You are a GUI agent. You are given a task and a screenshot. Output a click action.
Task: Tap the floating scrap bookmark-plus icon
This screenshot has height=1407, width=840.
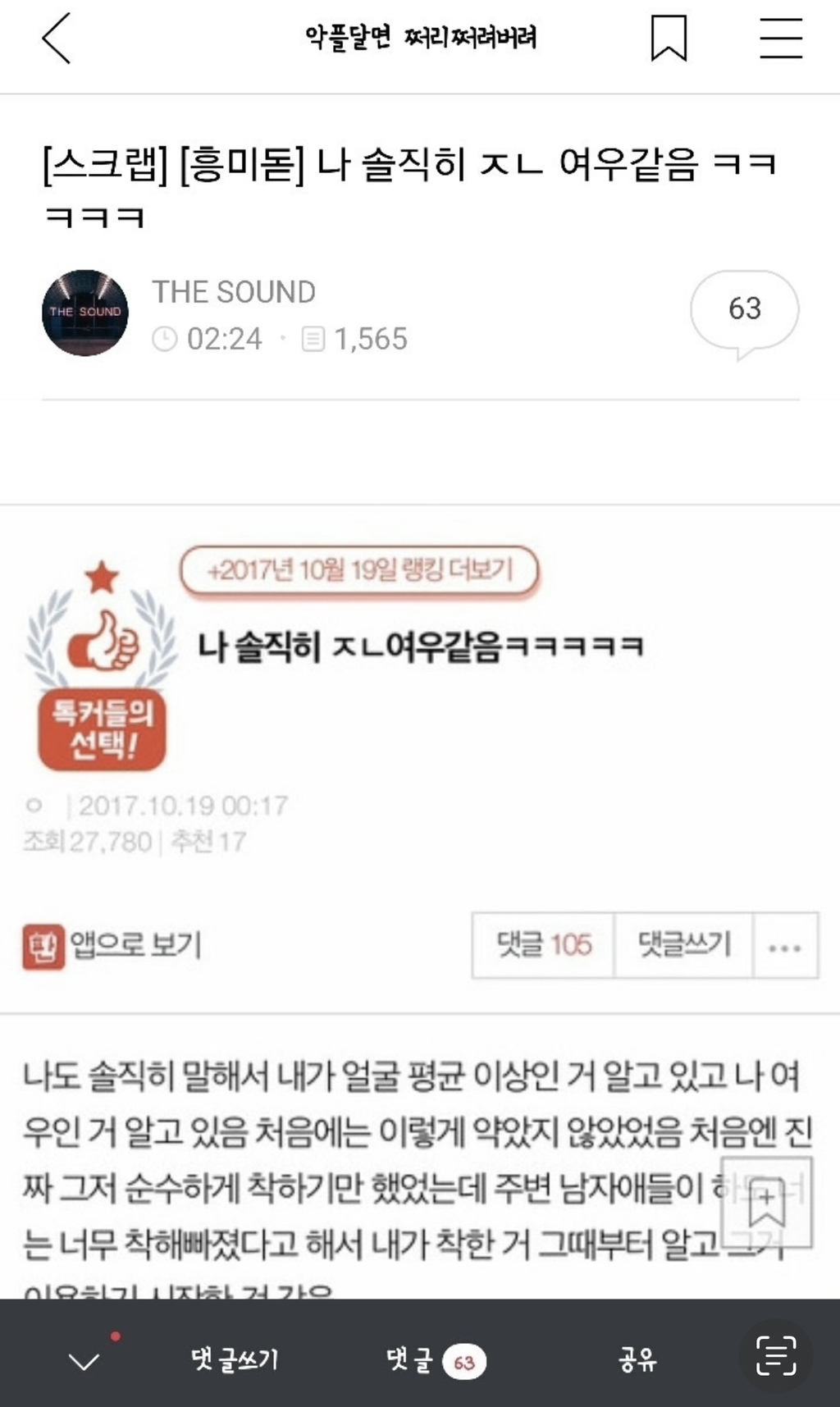766,1203
